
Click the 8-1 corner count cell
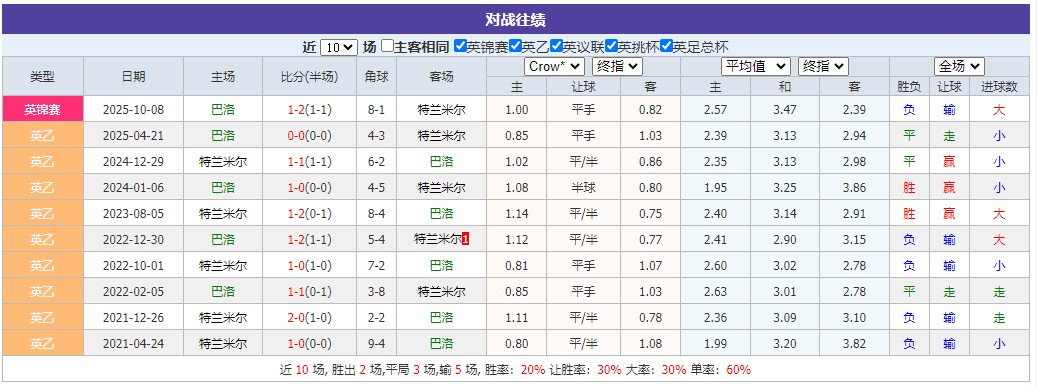point(376,110)
